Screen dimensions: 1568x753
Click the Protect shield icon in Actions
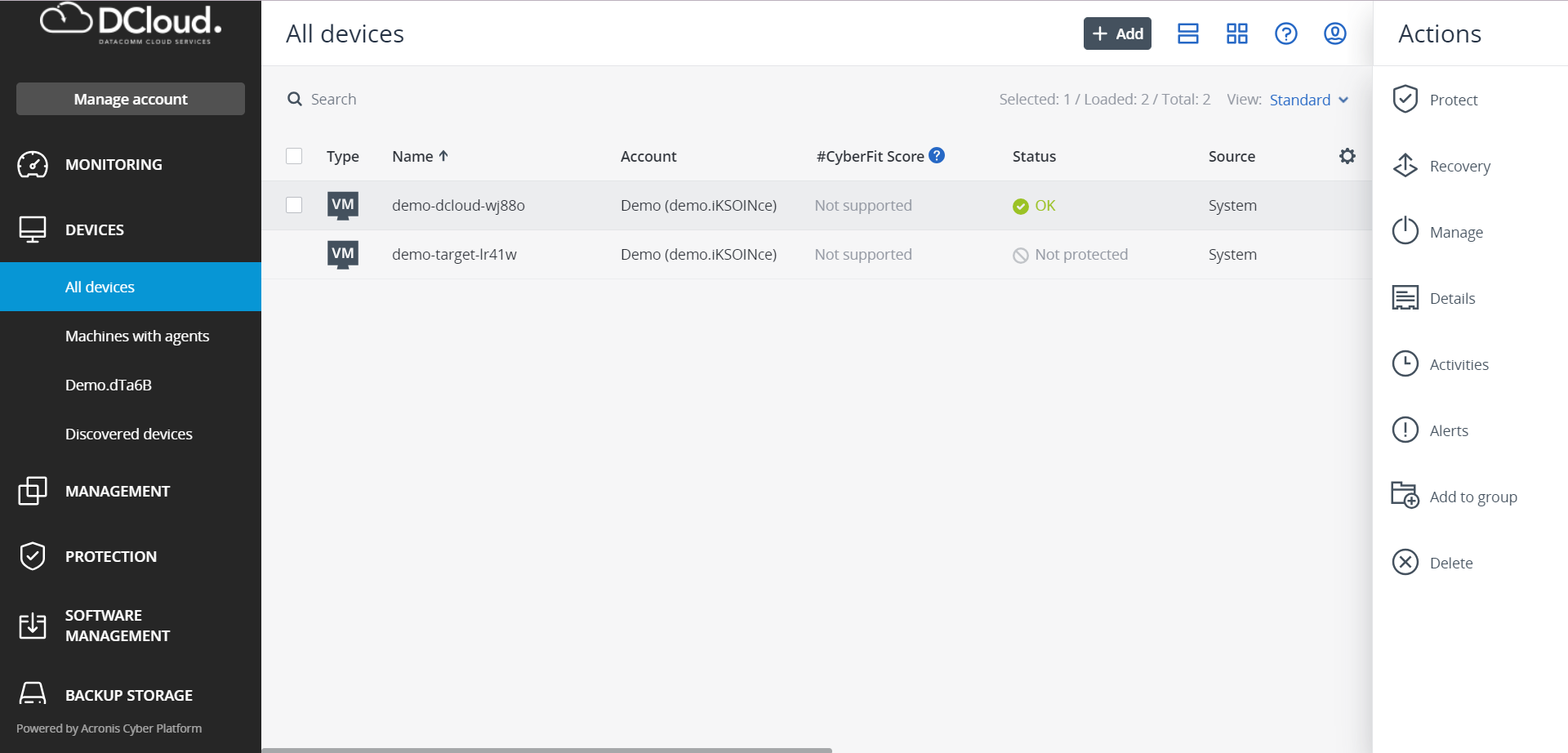(1405, 100)
